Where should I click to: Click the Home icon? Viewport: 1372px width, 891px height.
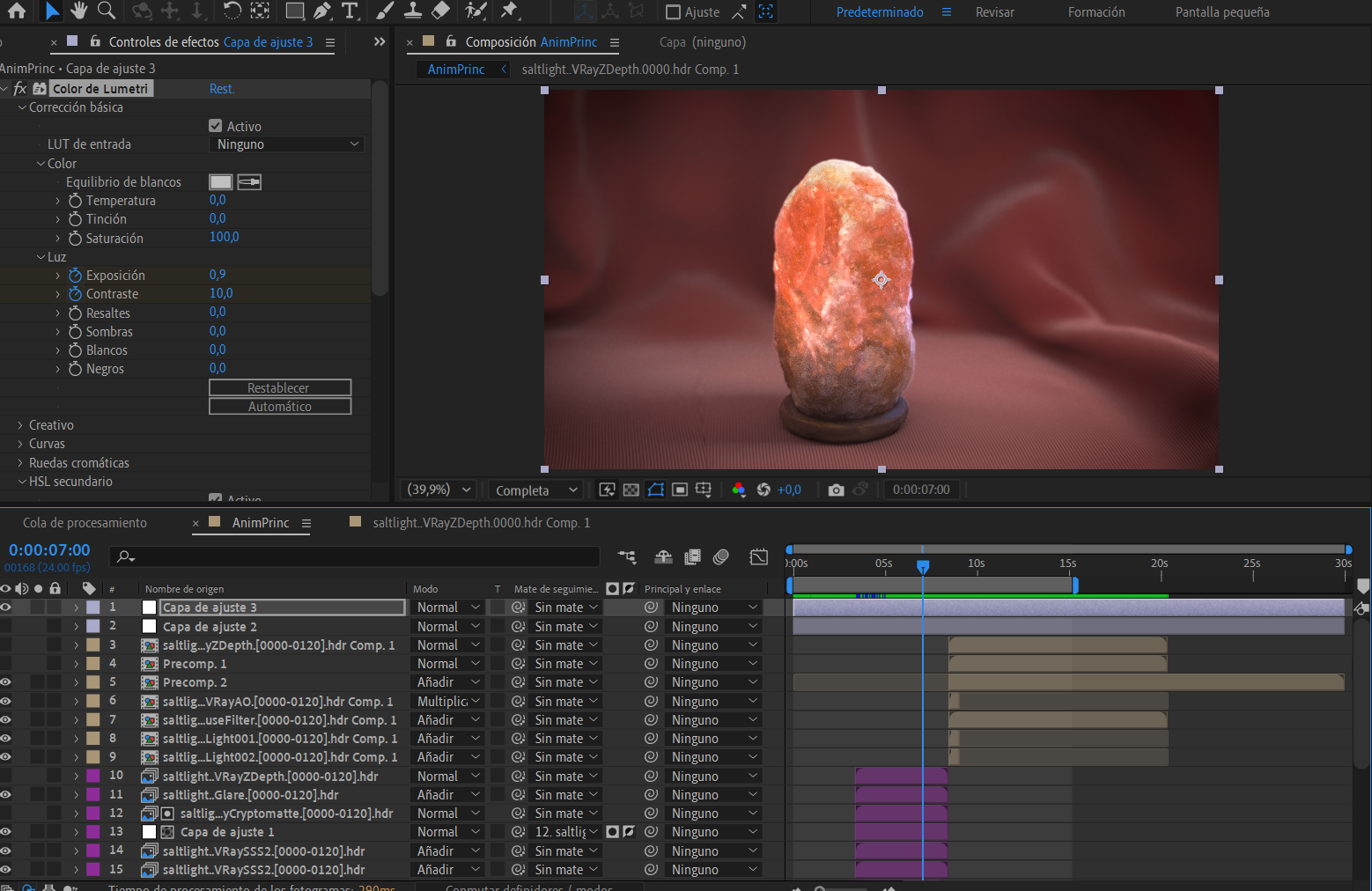click(x=16, y=11)
